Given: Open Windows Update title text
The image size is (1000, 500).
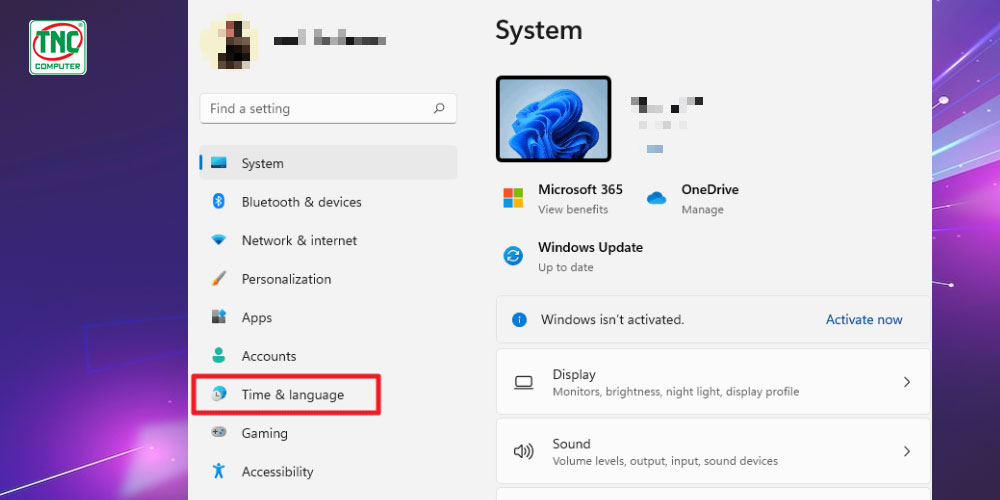Looking at the screenshot, I should pyautogui.click(x=590, y=247).
